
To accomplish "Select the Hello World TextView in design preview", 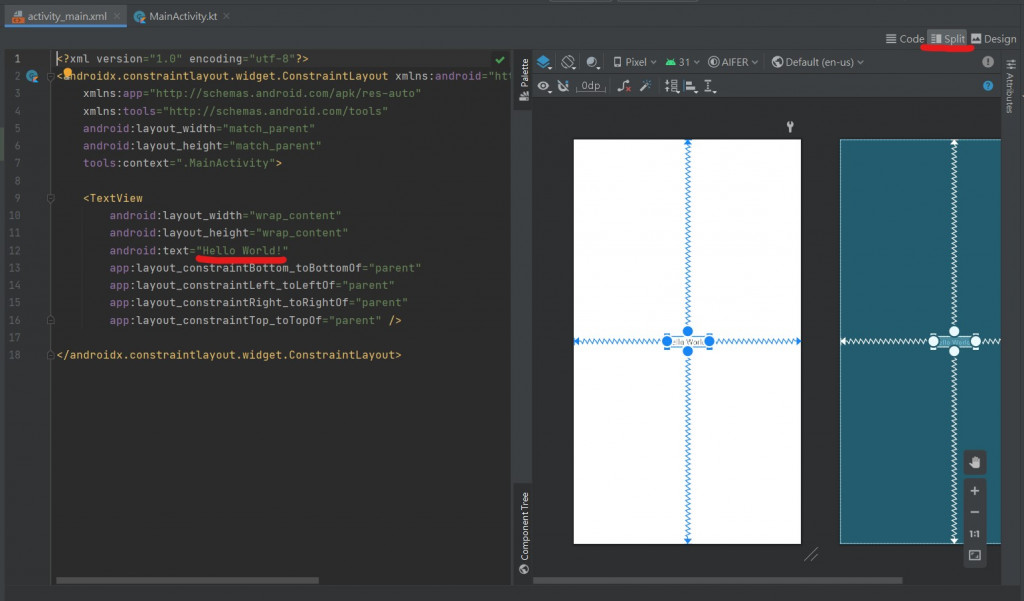I will point(688,342).
